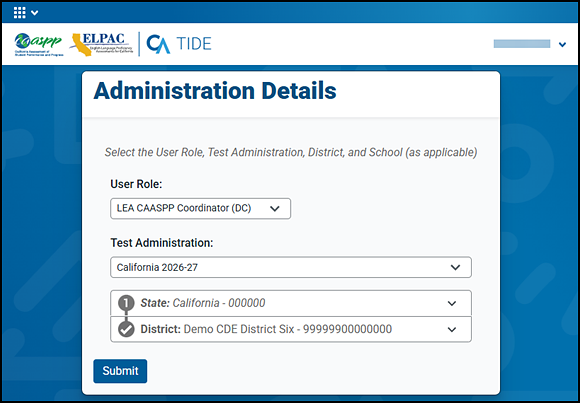Expand the District Demo CDE District Six row
Viewport: 580px width, 403px height.
tap(291, 329)
